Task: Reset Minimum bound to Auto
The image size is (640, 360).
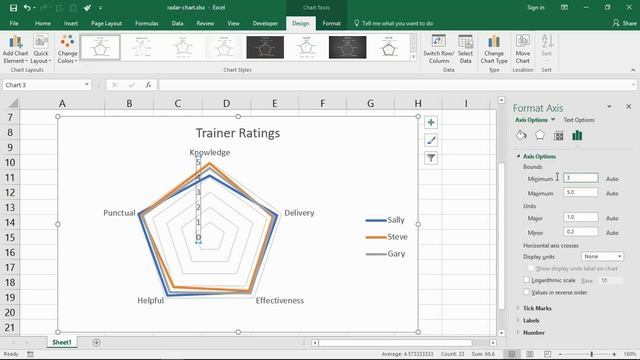Action: 612,179
